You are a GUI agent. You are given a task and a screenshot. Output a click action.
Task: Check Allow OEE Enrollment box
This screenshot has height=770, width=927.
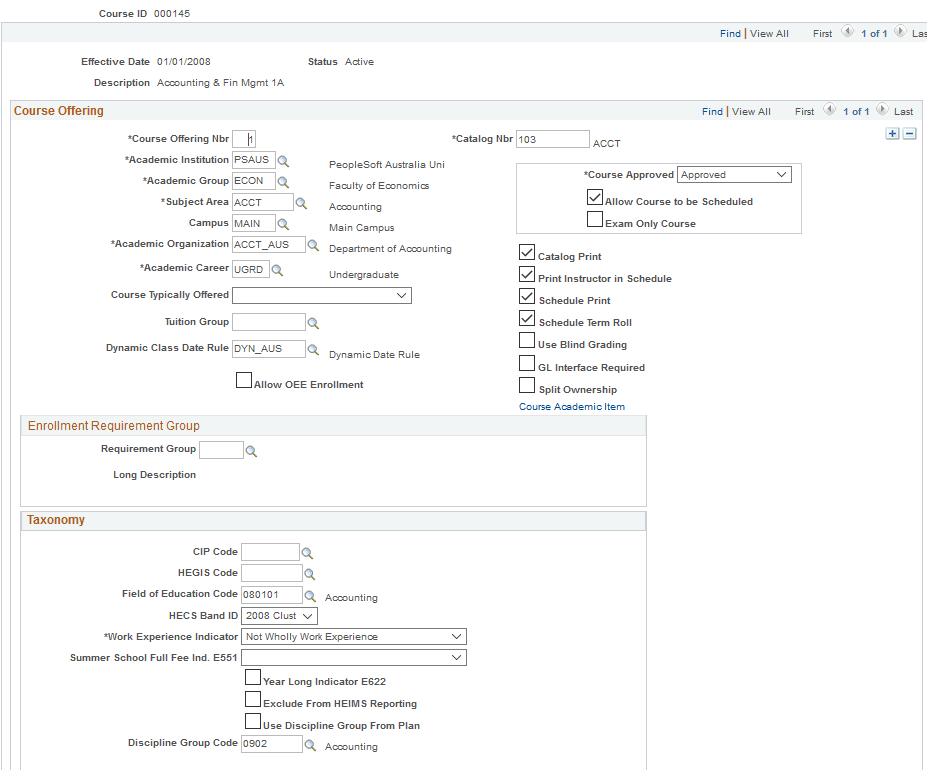[244, 380]
